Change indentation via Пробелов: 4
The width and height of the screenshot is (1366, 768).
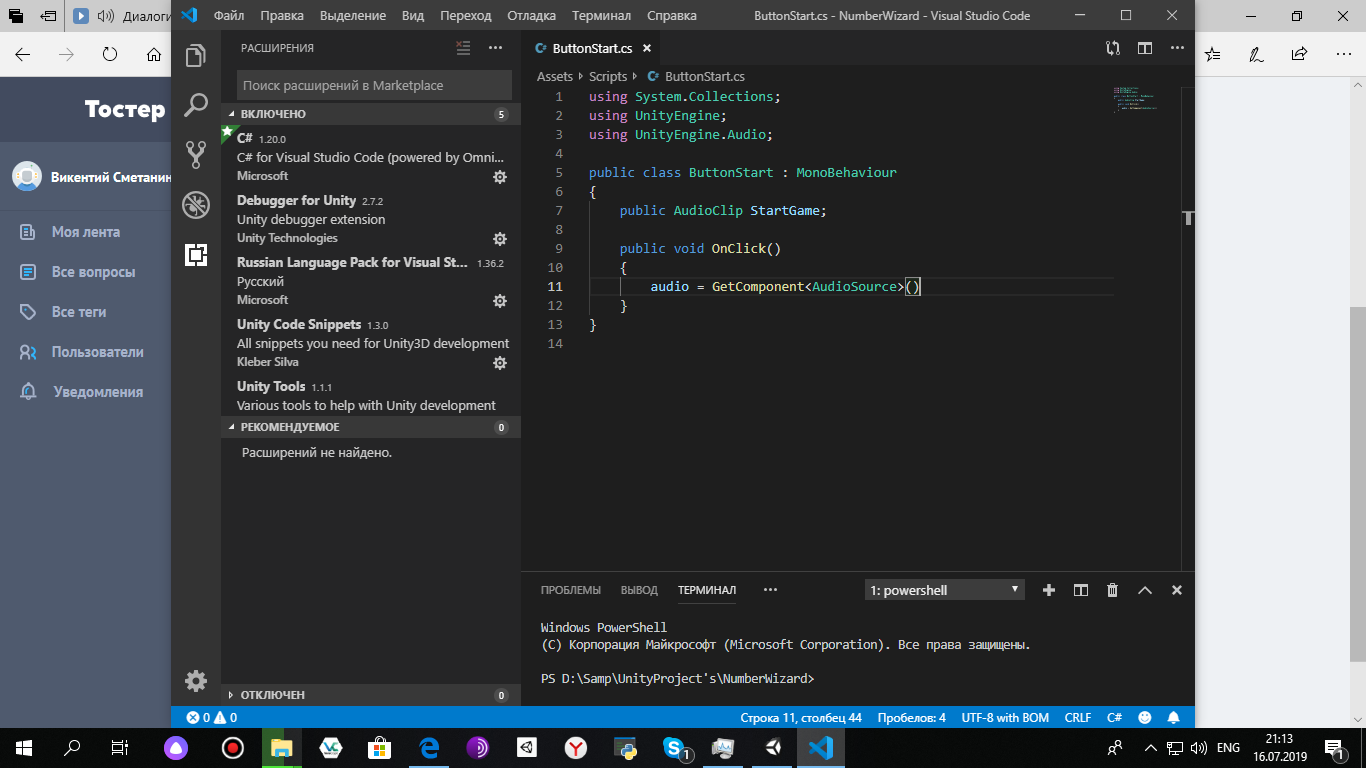click(911, 718)
